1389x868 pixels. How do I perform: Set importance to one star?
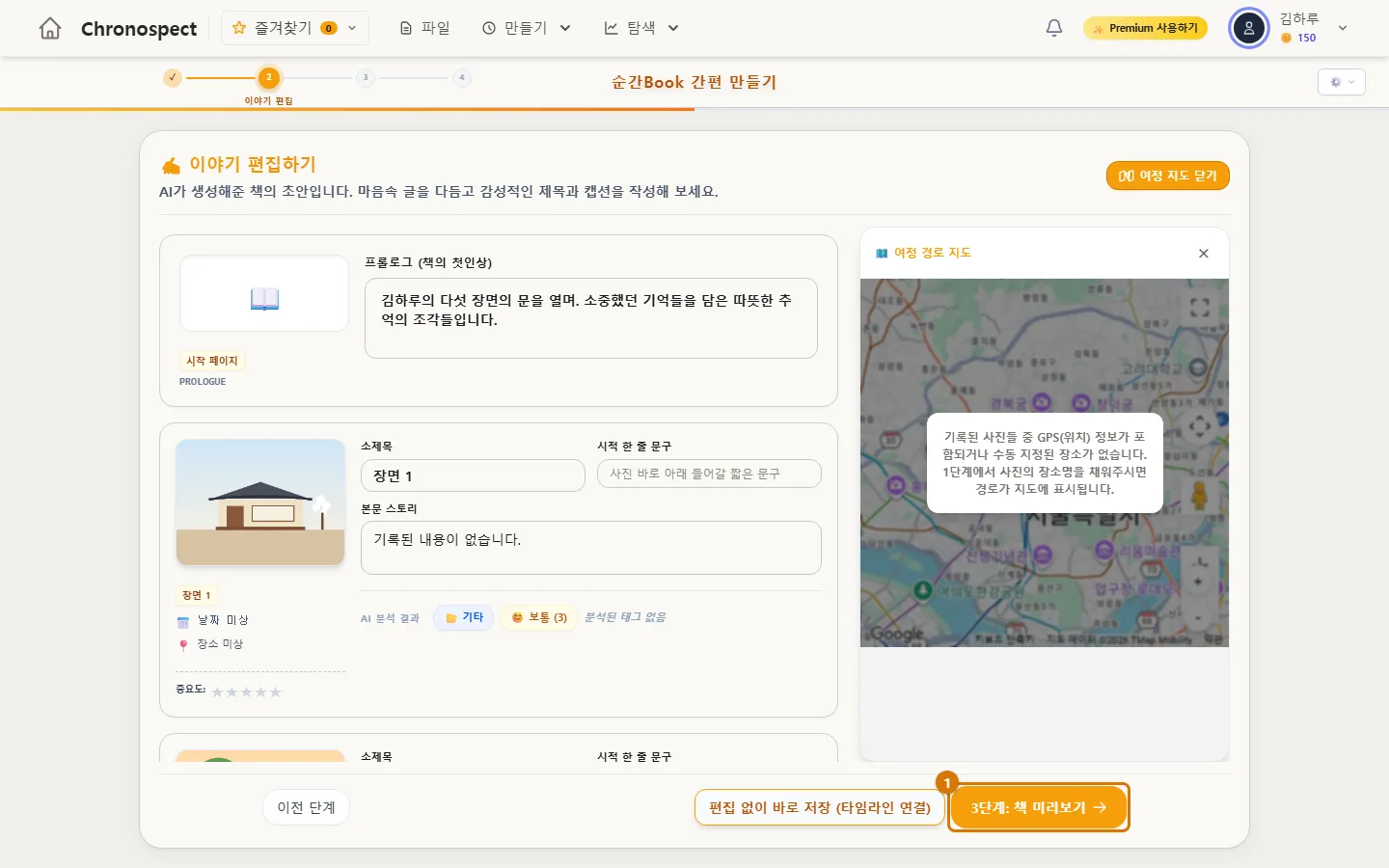pyautogui.click(x=218, y=692)
